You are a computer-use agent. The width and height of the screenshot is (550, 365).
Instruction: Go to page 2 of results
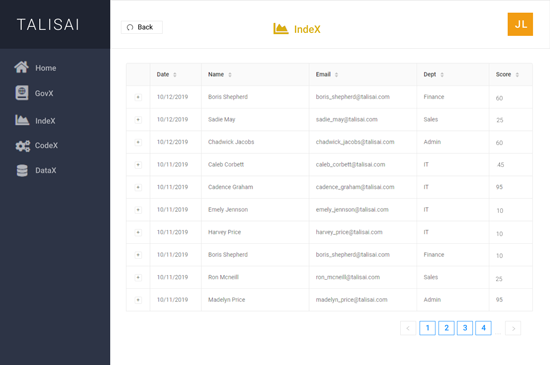click(x=446, y=328)
